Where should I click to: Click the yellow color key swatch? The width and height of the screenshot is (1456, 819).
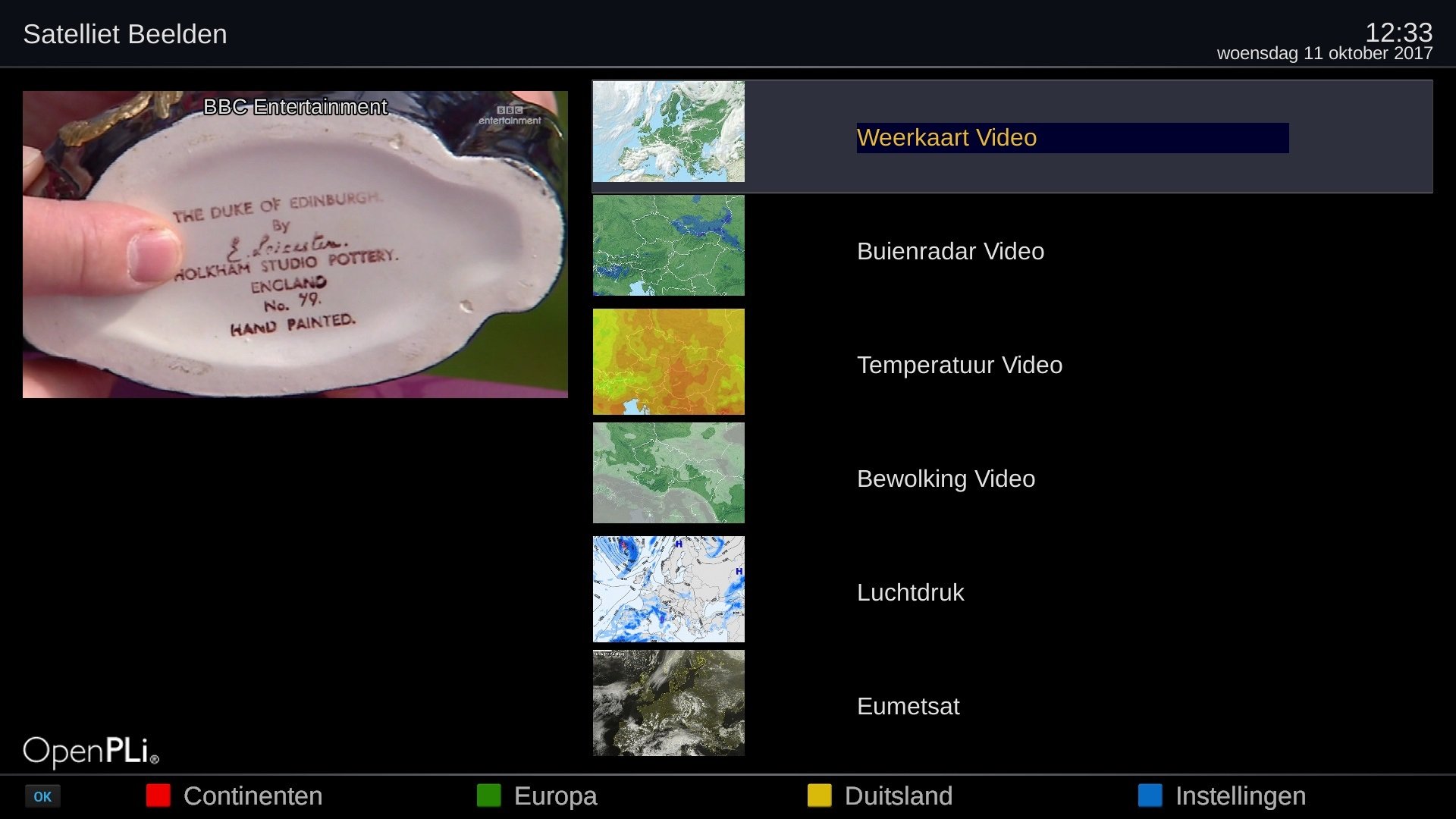click(x=818, y=796)
